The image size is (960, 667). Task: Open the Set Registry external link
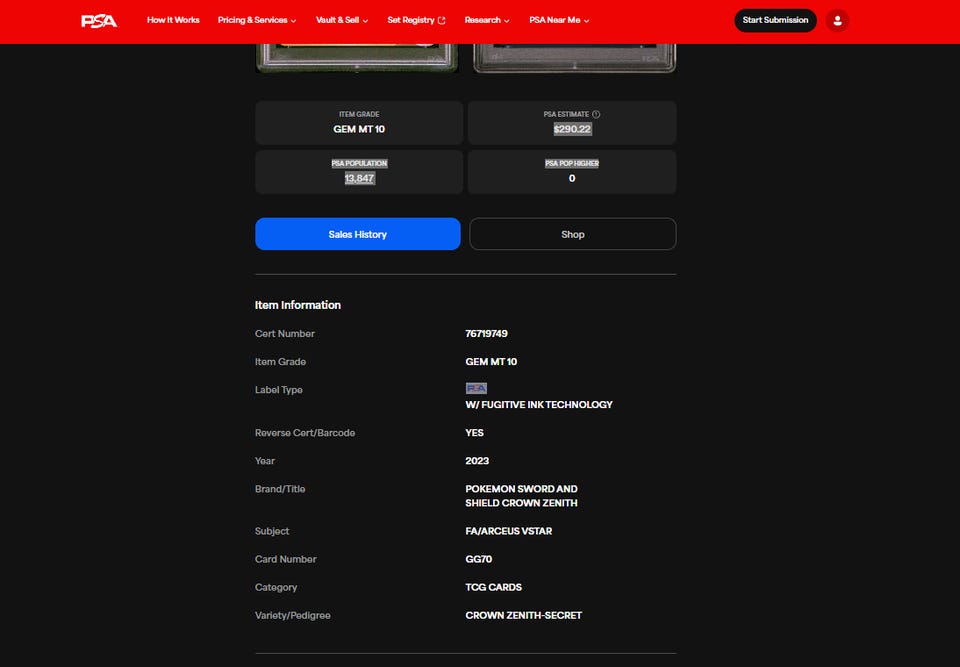pos(416,20)
